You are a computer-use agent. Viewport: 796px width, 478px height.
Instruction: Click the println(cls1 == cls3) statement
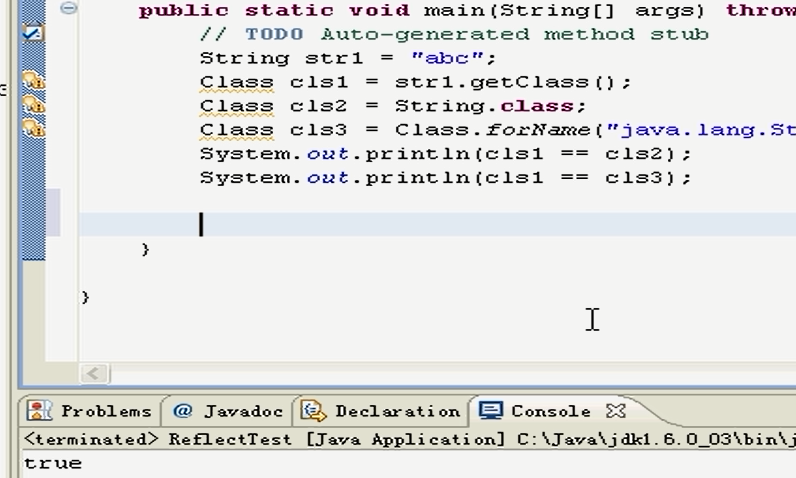click(x=445, y=177)
